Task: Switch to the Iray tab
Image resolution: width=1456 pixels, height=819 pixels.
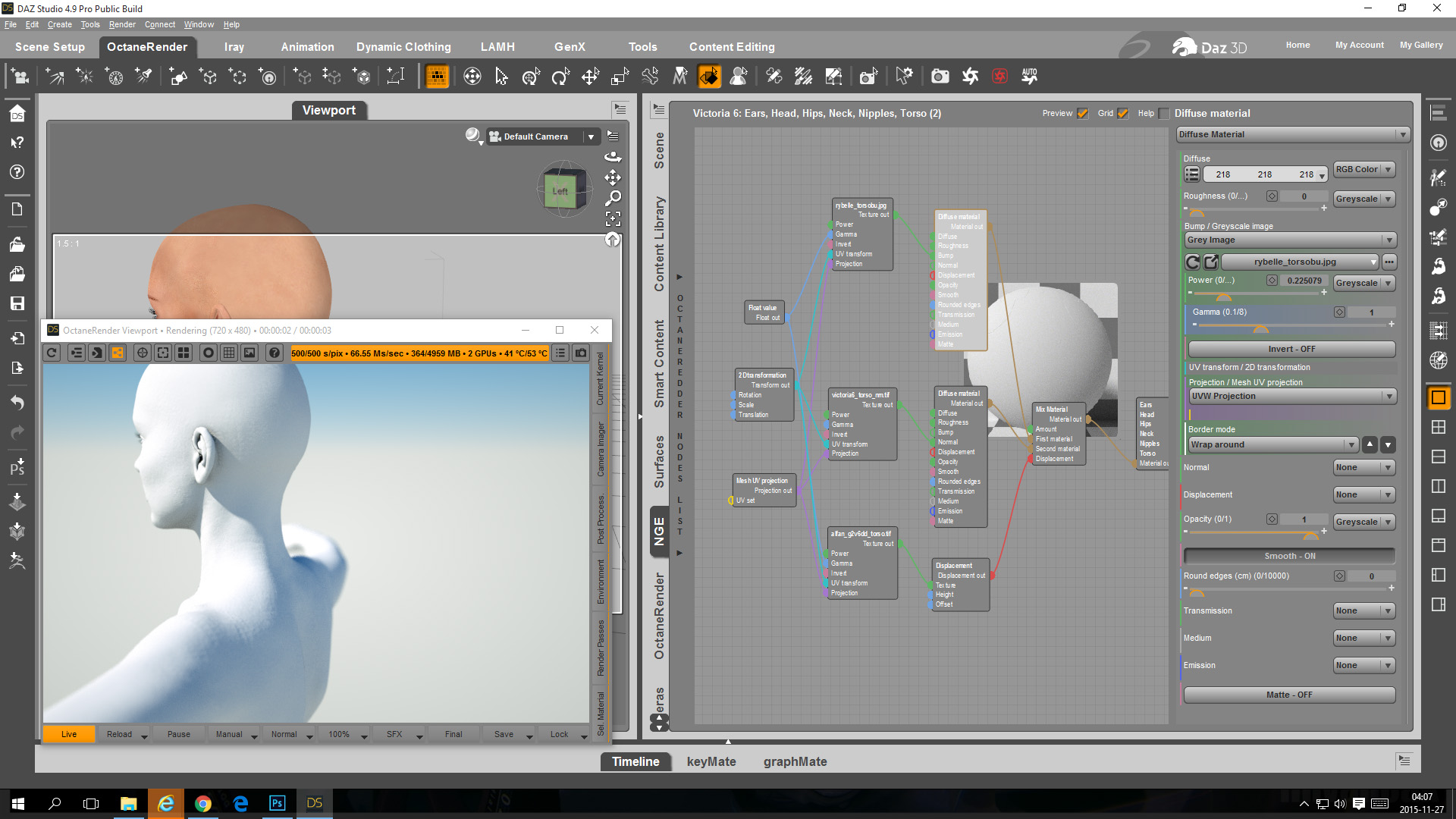Action: [x=234, y=47]
